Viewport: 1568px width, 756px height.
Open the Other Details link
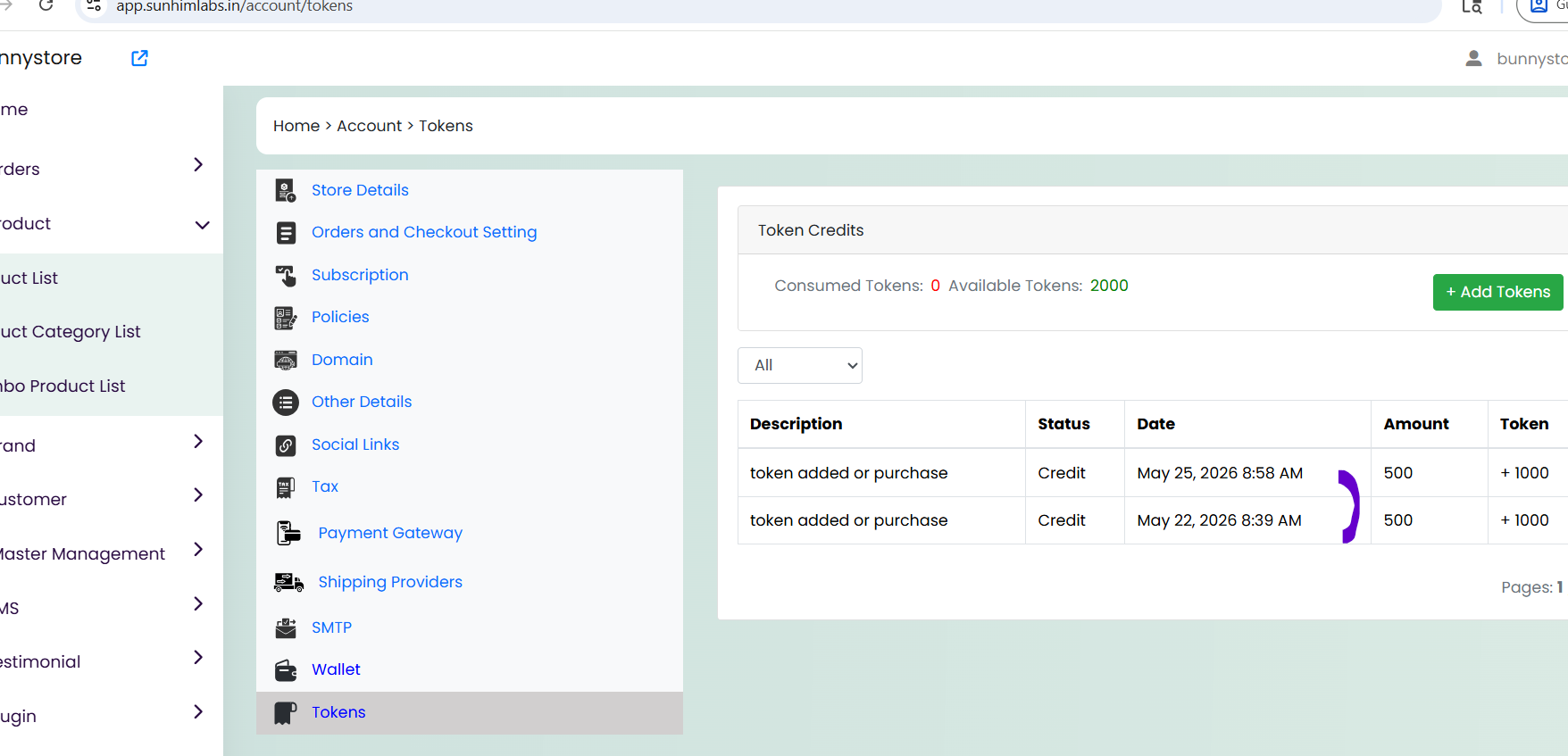(x=362, y=402)
